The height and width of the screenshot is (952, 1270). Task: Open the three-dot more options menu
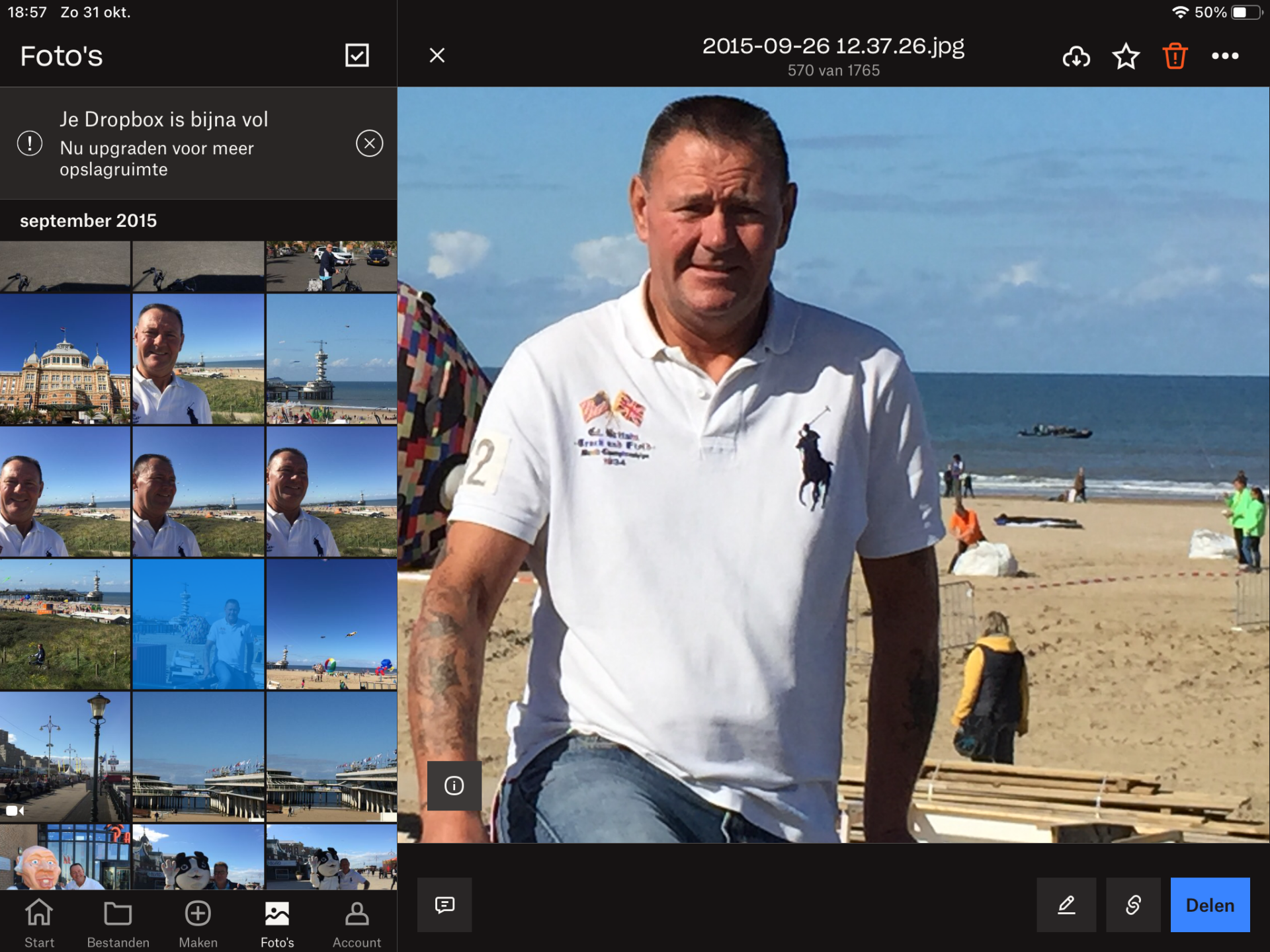[x=1225, y=57]
